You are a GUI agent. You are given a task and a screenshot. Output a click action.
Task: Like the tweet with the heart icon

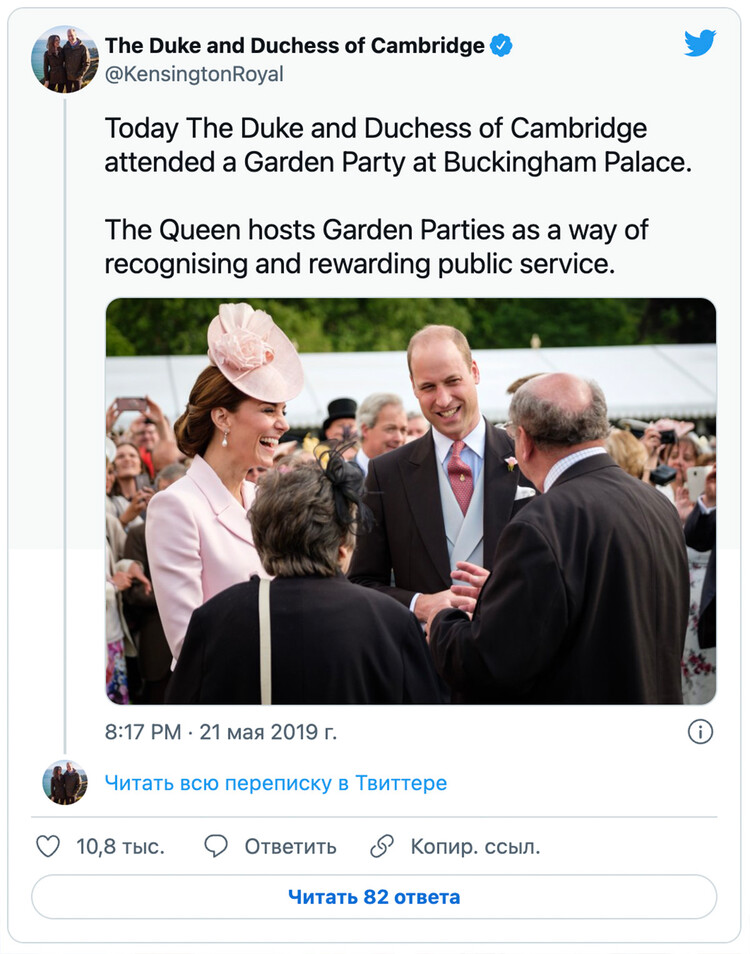click(x=48, y=847)
